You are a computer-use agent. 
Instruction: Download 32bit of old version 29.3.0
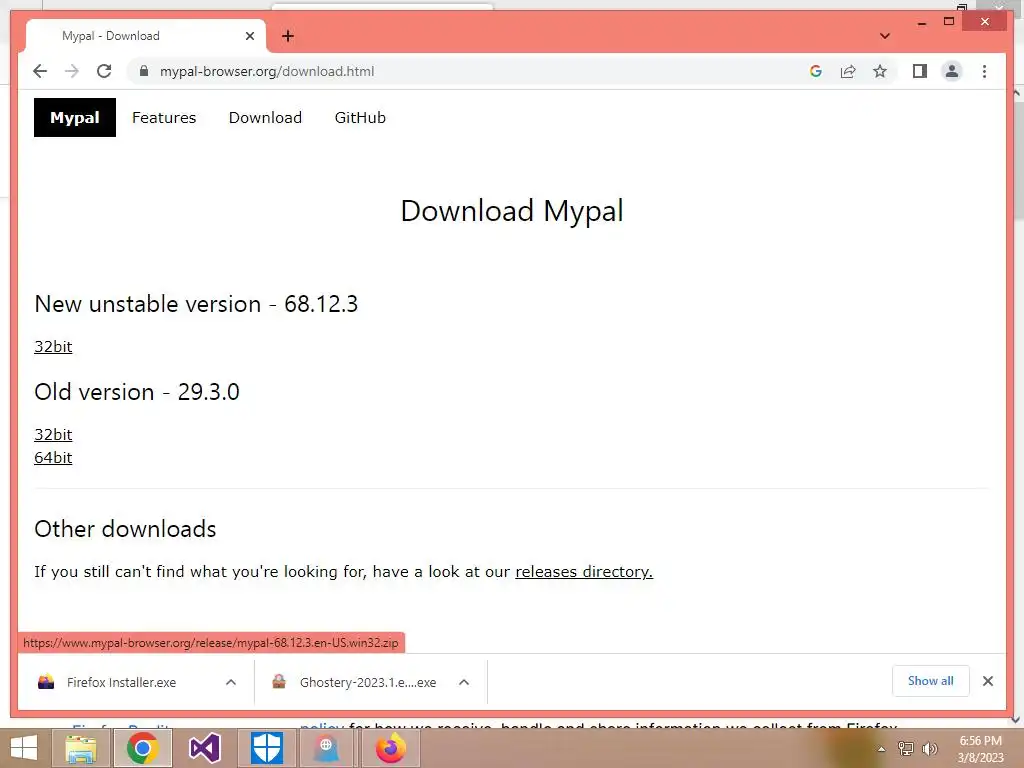coord(53,434)
